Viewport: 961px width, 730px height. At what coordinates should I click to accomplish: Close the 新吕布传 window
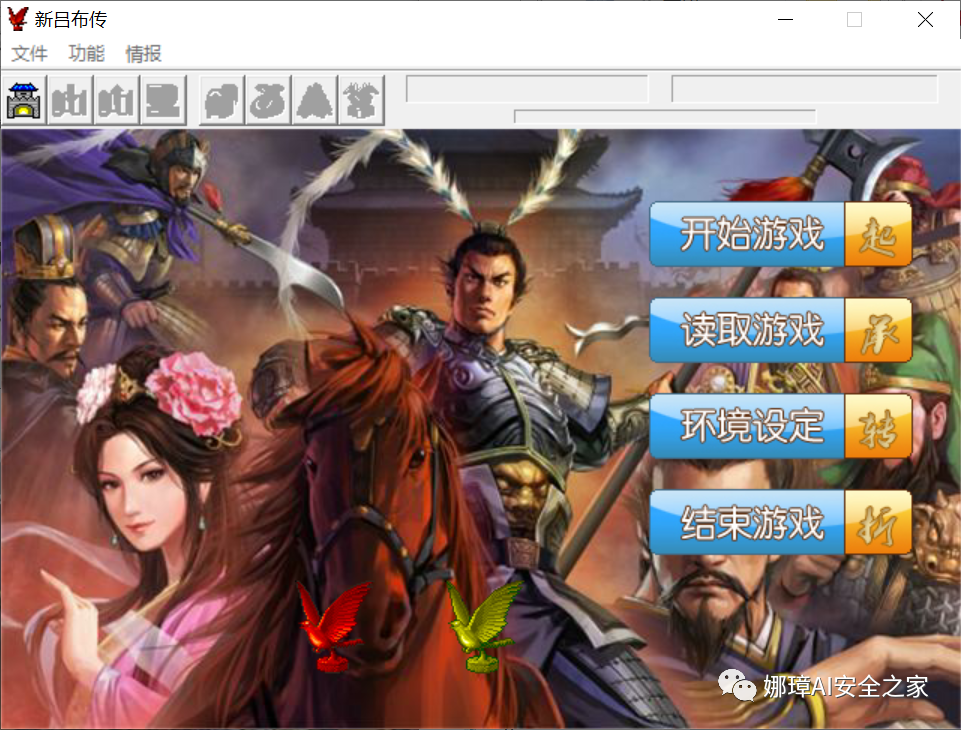click(x=925, y=20)
